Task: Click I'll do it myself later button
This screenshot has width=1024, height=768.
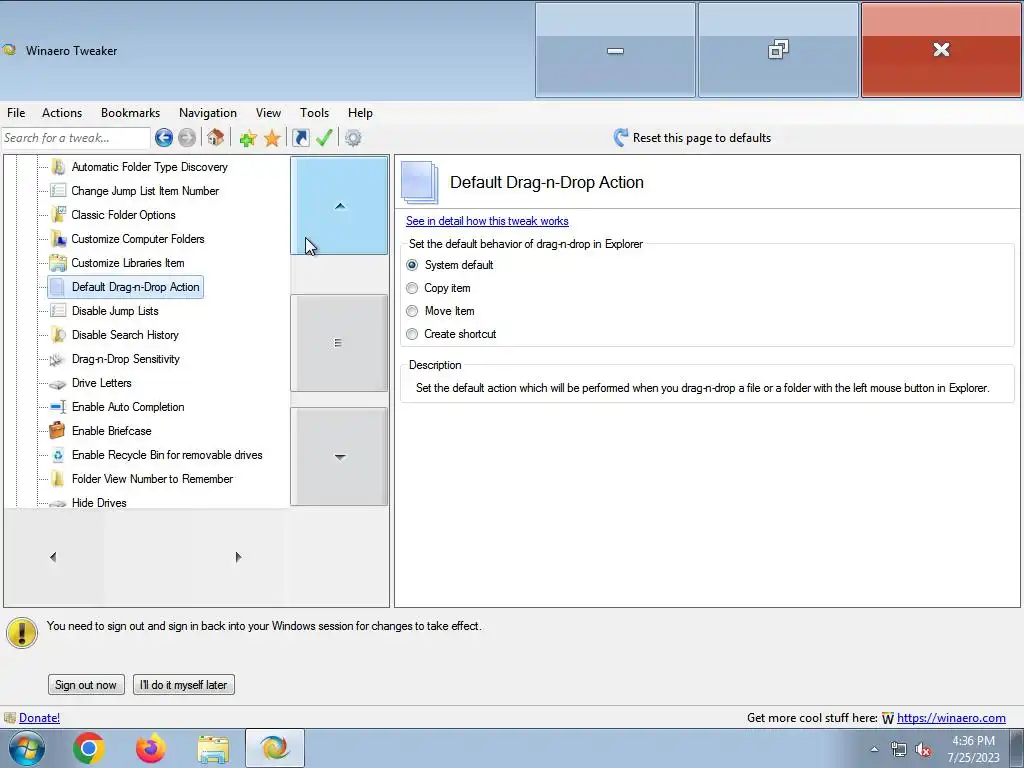Action: pos(184,685)
